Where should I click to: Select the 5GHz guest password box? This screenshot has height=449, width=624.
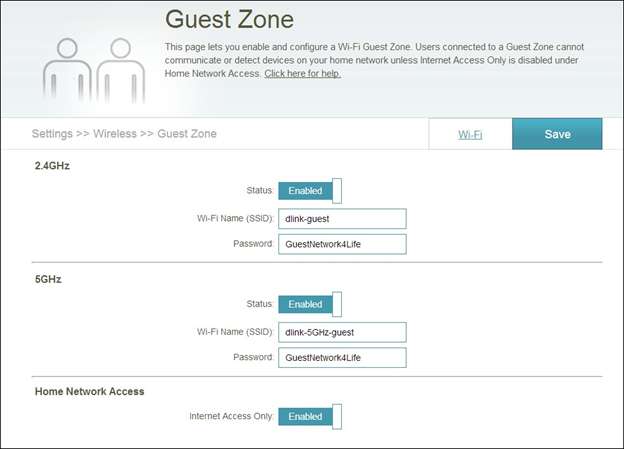(x=342, y=357)
